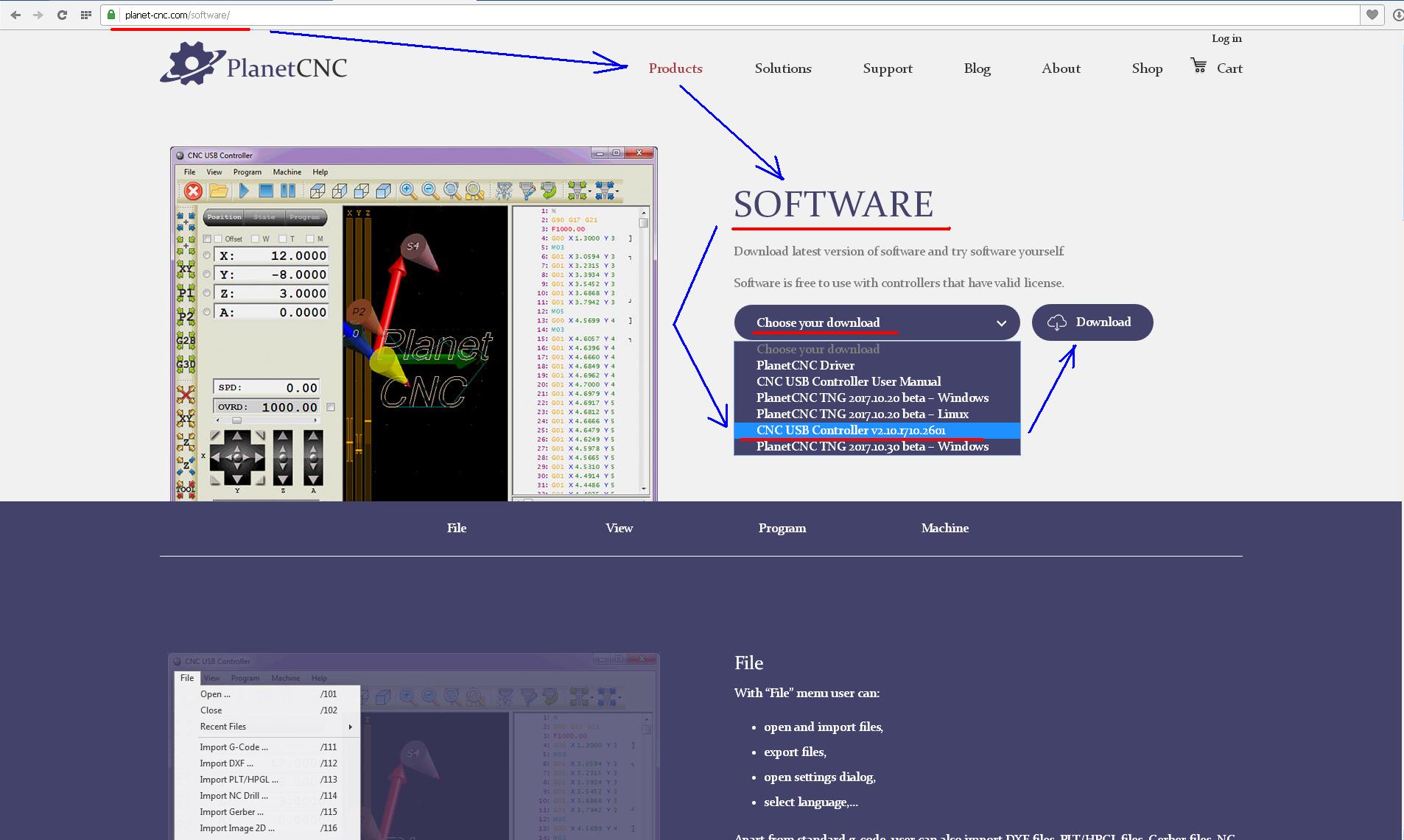
Task: Choose "PlanetCNC TNG 2017.10.20 beta – Windows"
Action: (x=877, y=398)
